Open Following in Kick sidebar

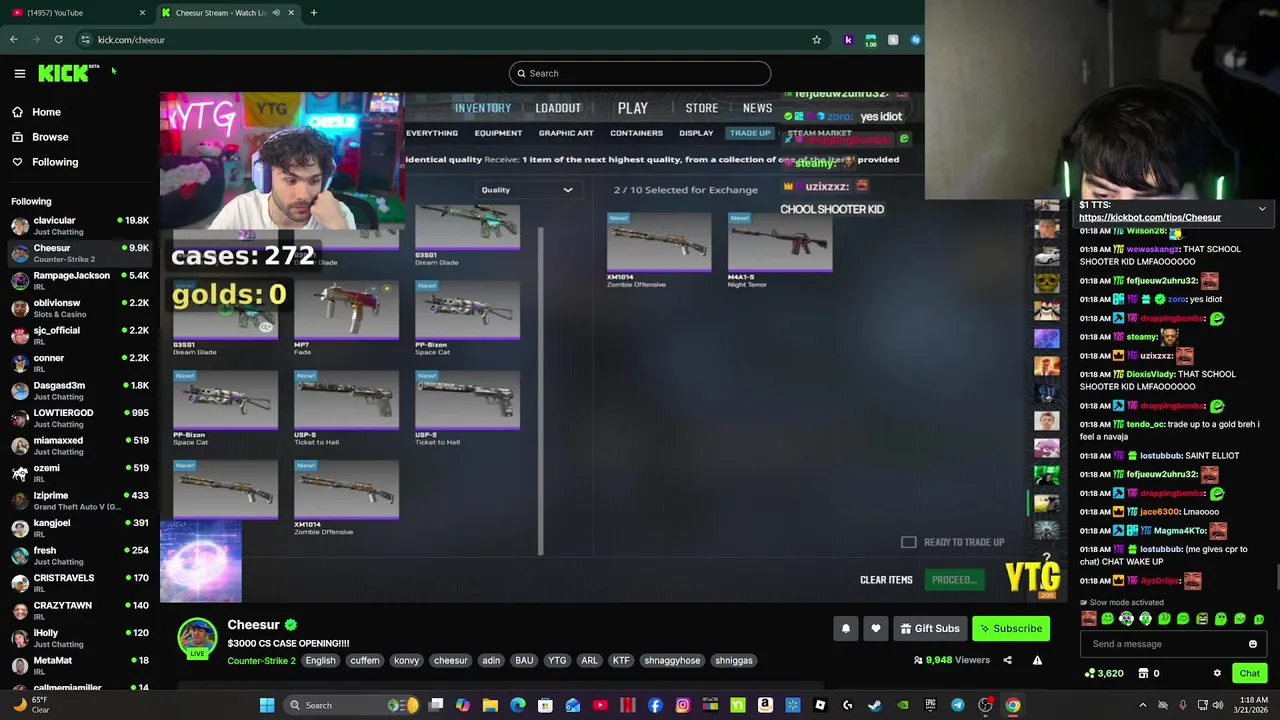coord(55,162)
